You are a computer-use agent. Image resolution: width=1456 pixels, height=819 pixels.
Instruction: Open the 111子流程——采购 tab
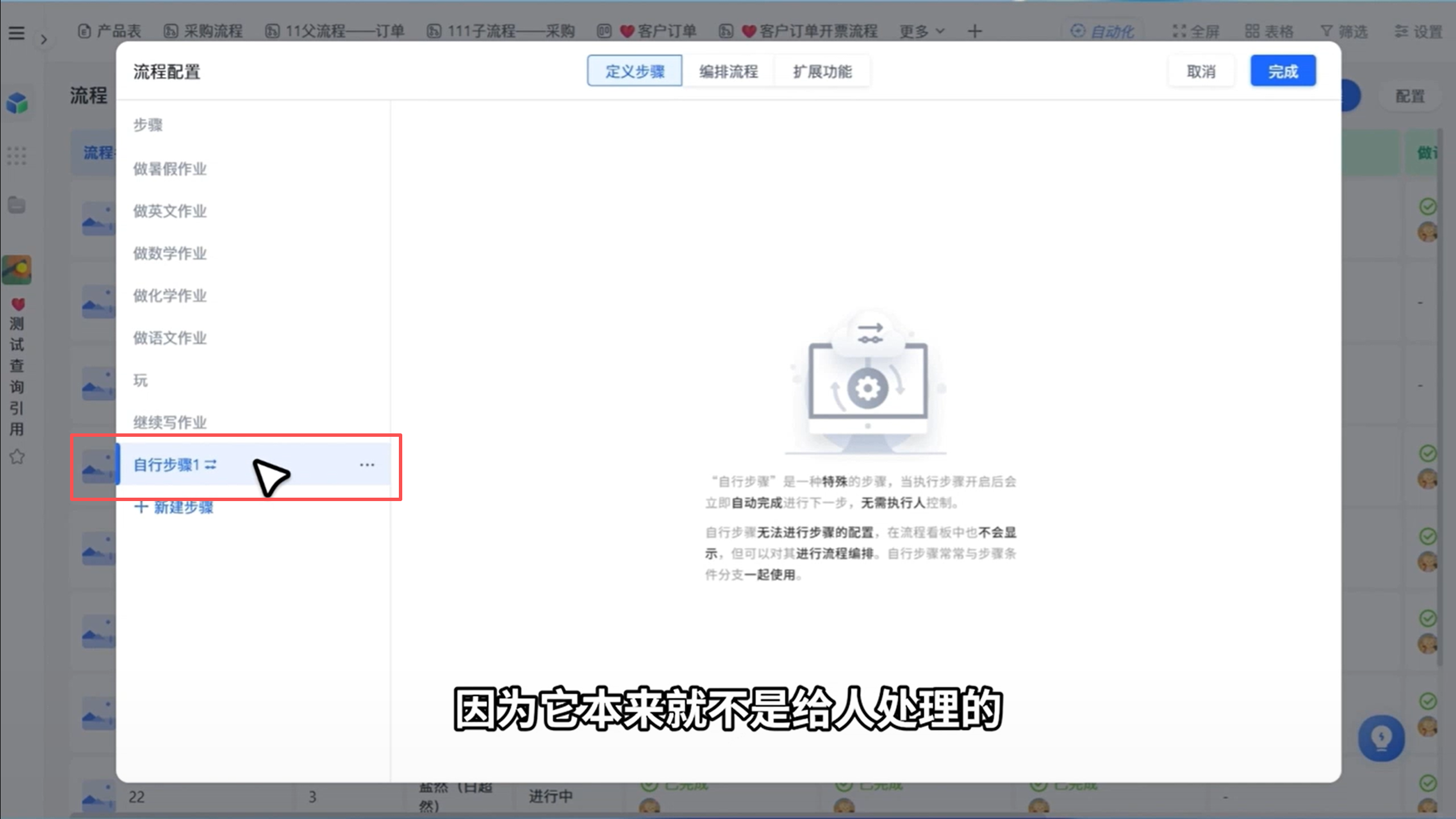pos(501,31)
